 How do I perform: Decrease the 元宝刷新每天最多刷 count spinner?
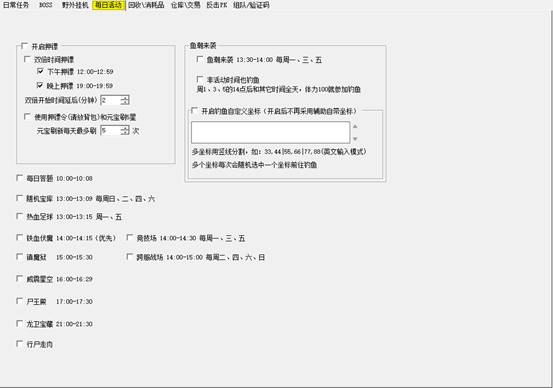pos(125,133)
